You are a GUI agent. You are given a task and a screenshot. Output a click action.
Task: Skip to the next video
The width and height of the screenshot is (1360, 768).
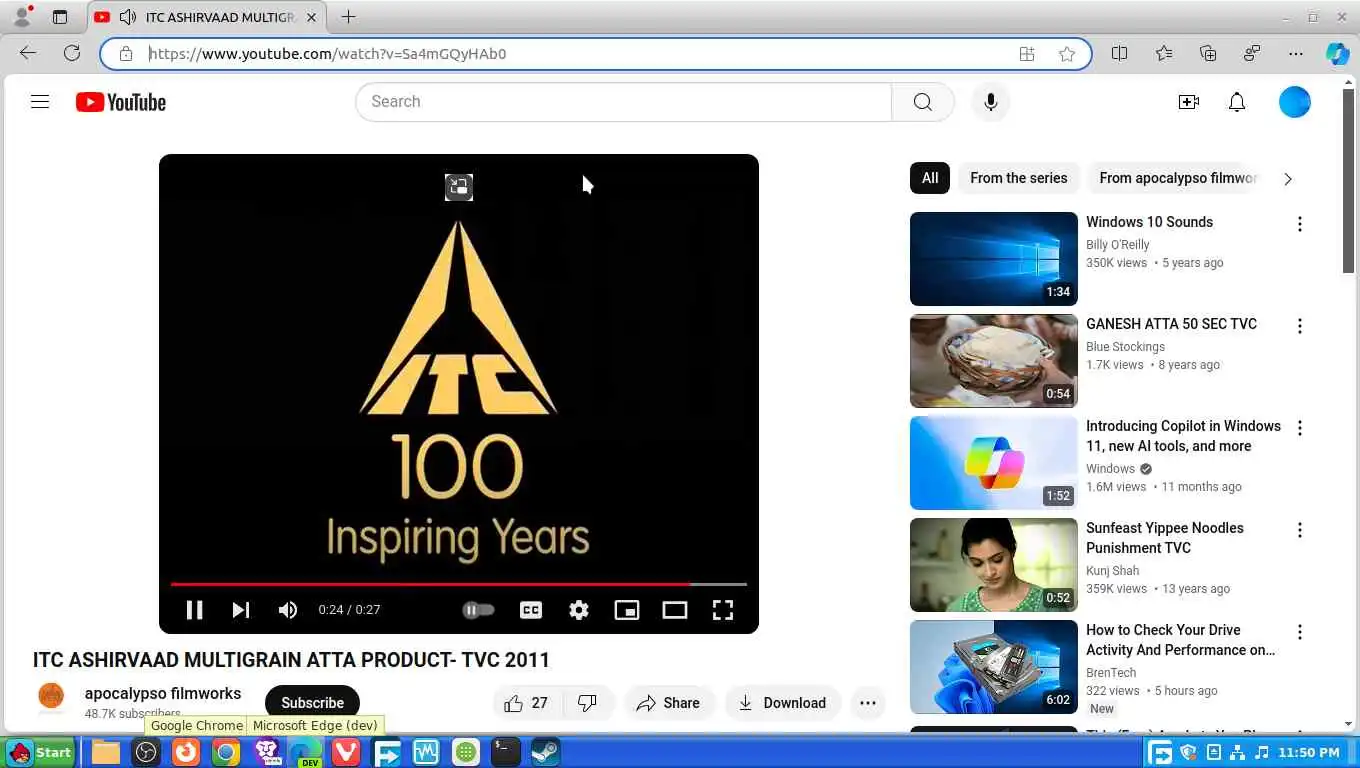tap(241, 610)
